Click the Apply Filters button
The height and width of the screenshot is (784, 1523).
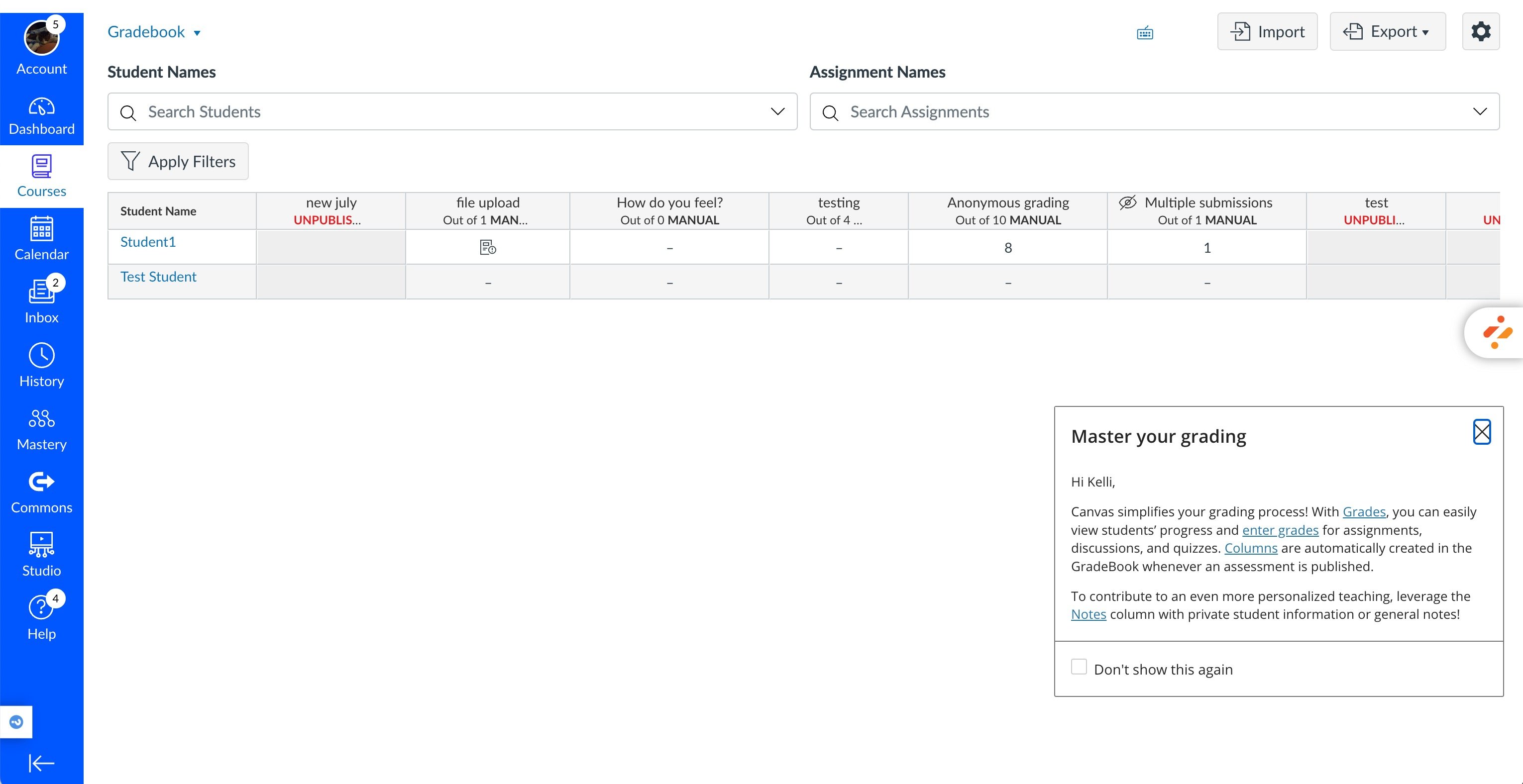coord(178,161)
